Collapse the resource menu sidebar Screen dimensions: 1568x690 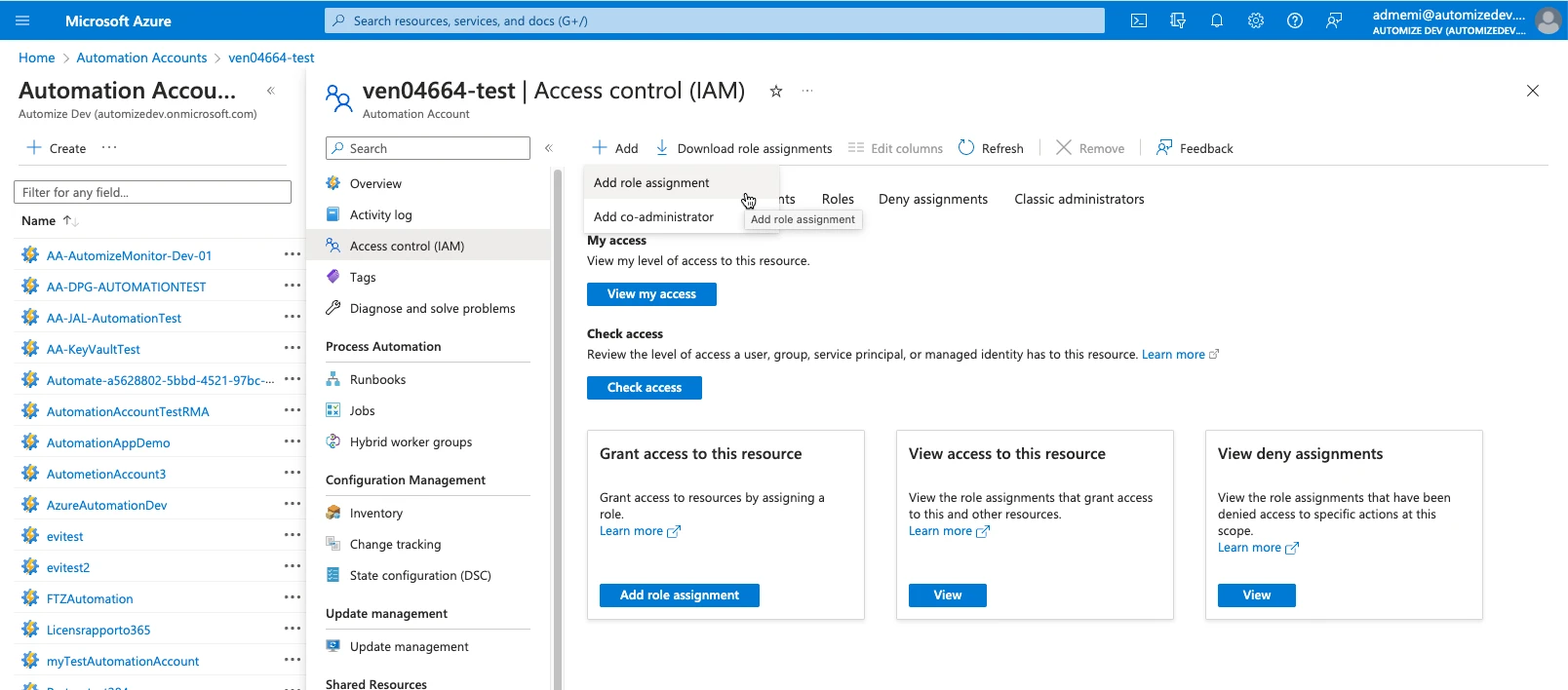548,148
